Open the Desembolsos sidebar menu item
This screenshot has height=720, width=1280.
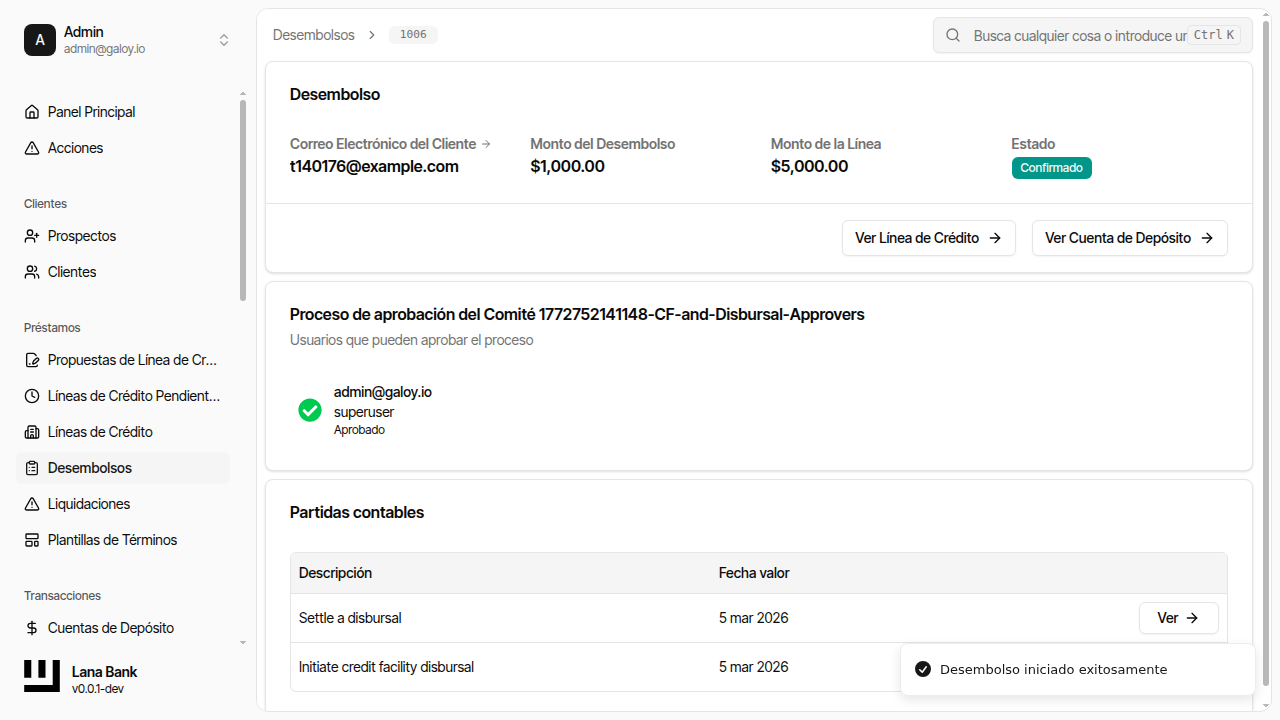coord(90,468)
